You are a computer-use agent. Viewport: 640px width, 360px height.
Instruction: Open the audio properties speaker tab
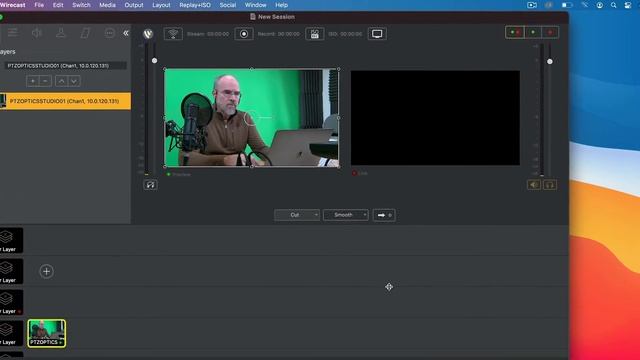[x=37, y=33]
